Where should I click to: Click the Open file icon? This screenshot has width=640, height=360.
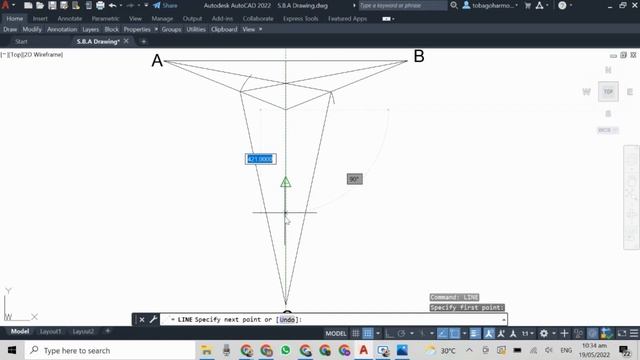(40, 5)
